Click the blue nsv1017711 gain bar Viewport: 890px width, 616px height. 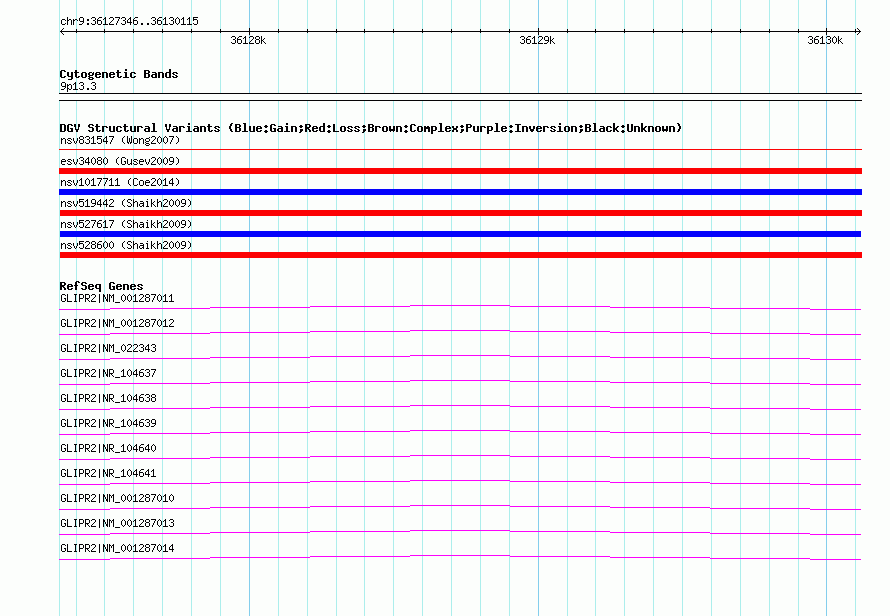click(460, 192)
